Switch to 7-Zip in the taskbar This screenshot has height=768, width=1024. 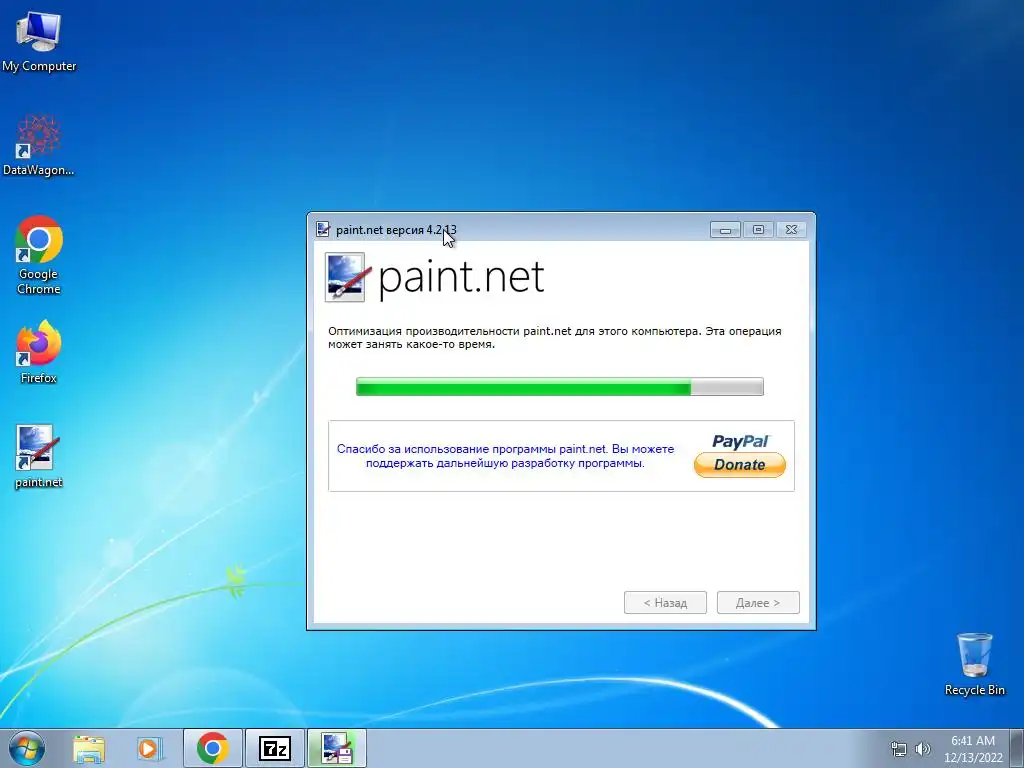(274, 748)
